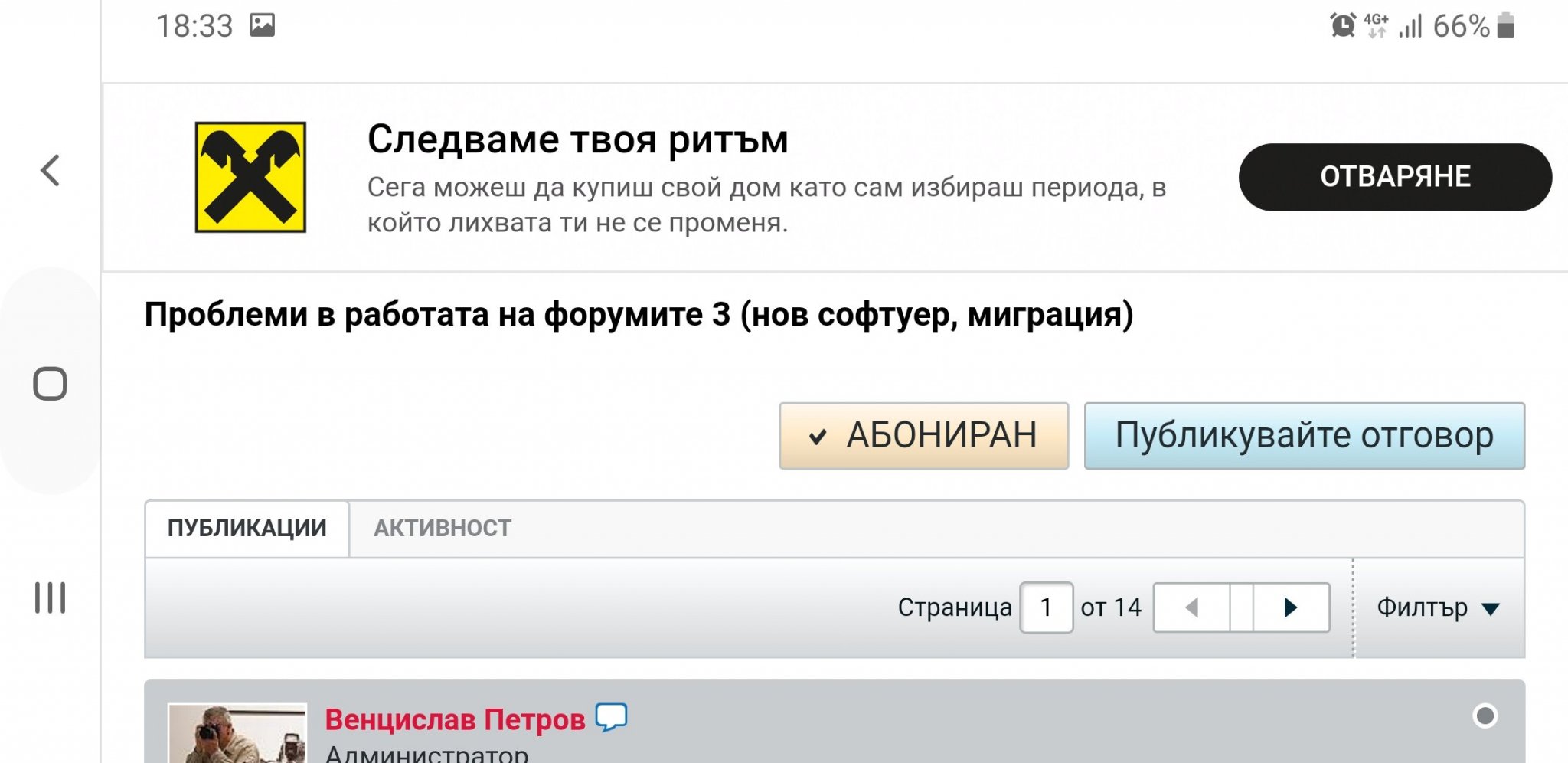Tap the Android back navigation arrow

point(51,170)
